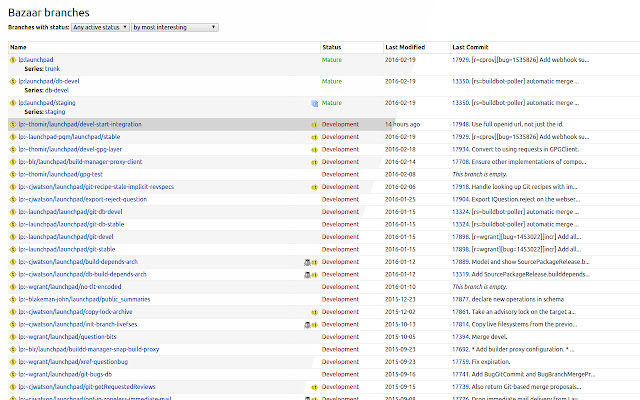Click the branch icon beside export-reject-question branch
Screen dimensions: 640x400
coord(13,200)
